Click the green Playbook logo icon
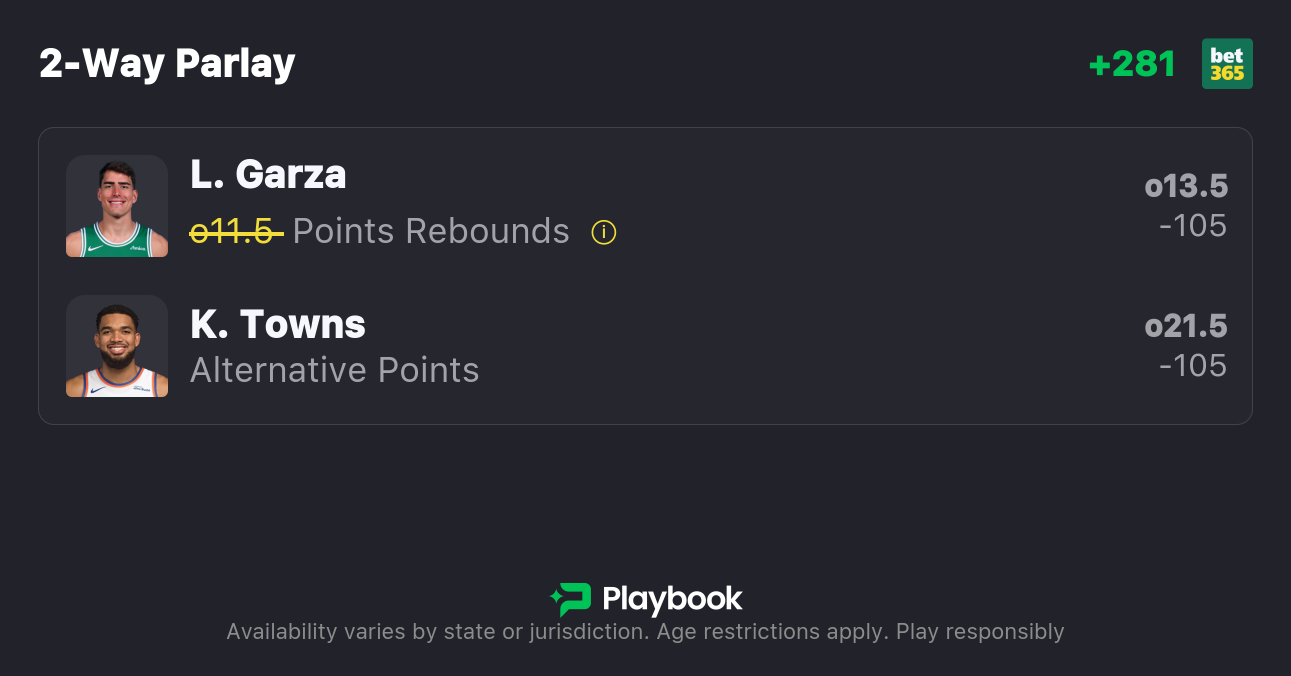This screenshot has width=1291, height=676. pos(570,599)
